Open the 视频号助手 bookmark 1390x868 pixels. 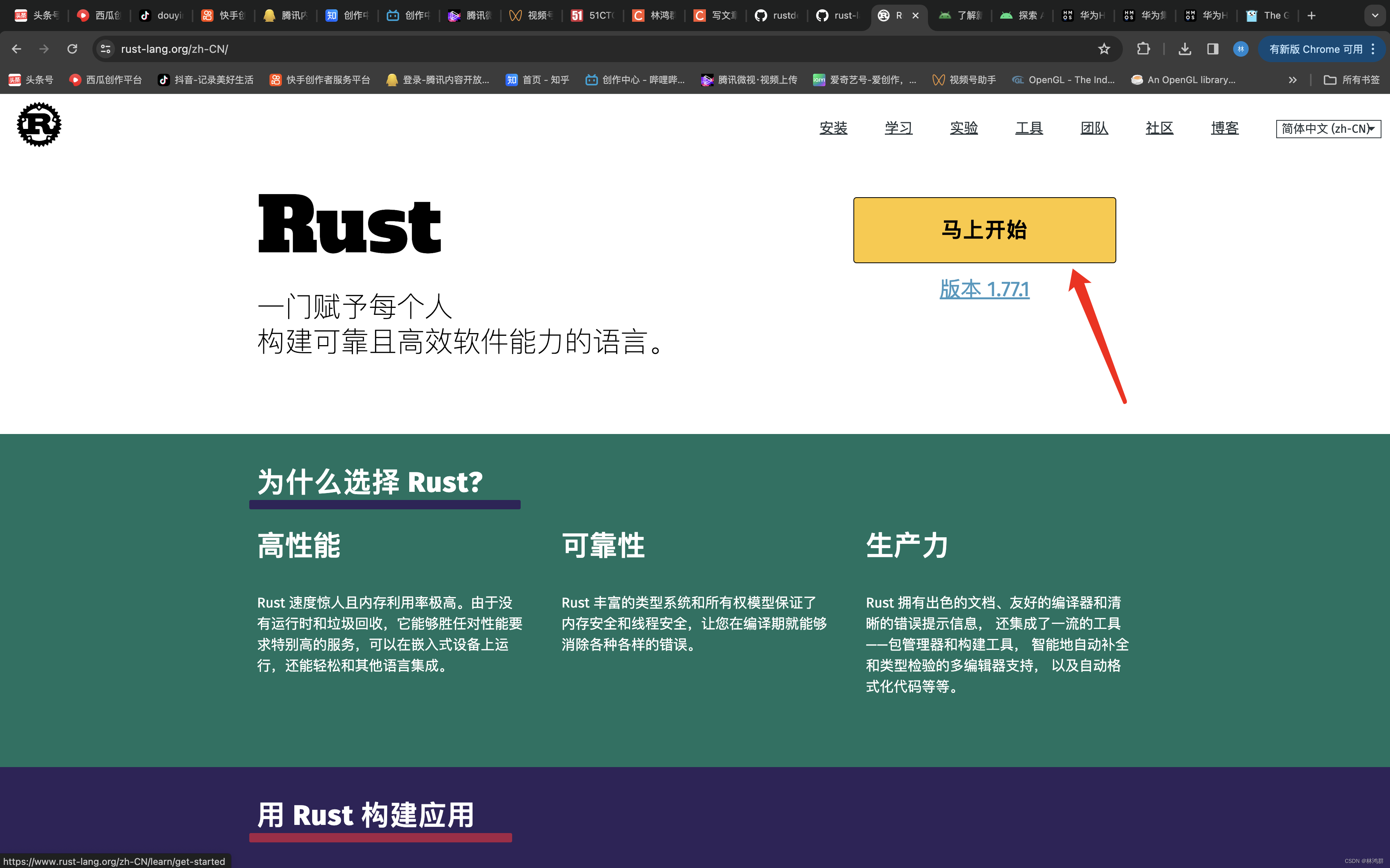click(x=964, y=80)
